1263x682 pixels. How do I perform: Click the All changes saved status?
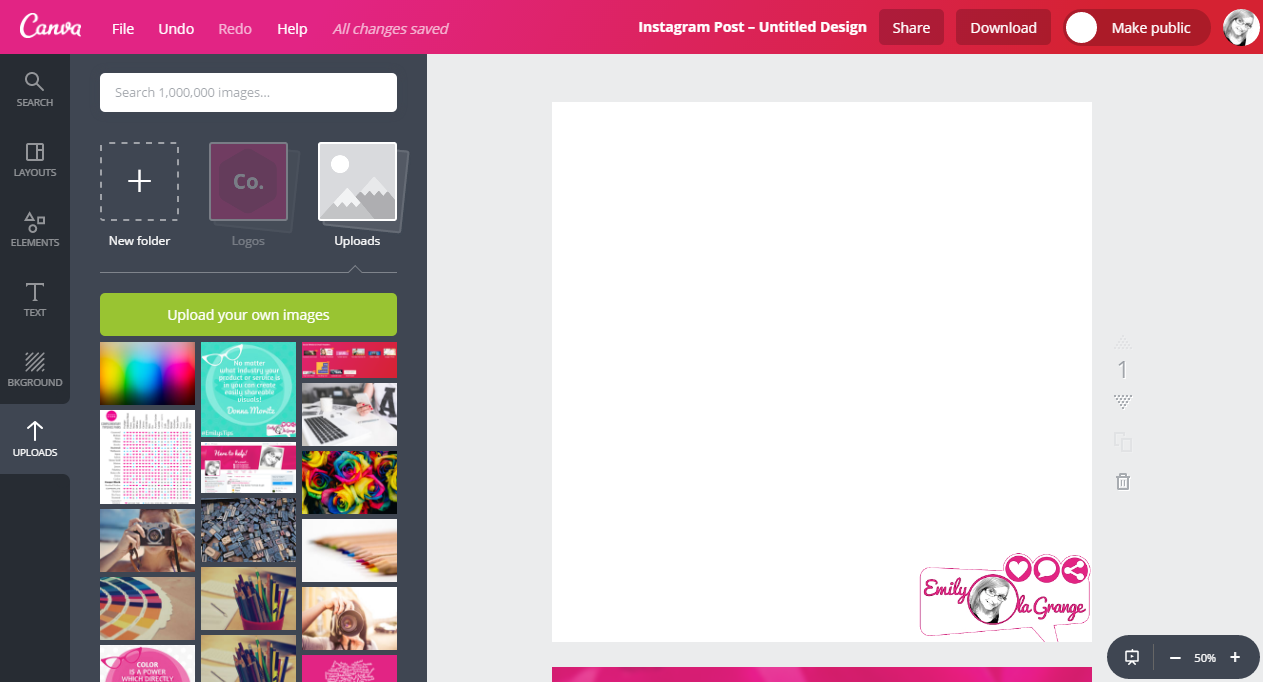(x=390, y=28)
